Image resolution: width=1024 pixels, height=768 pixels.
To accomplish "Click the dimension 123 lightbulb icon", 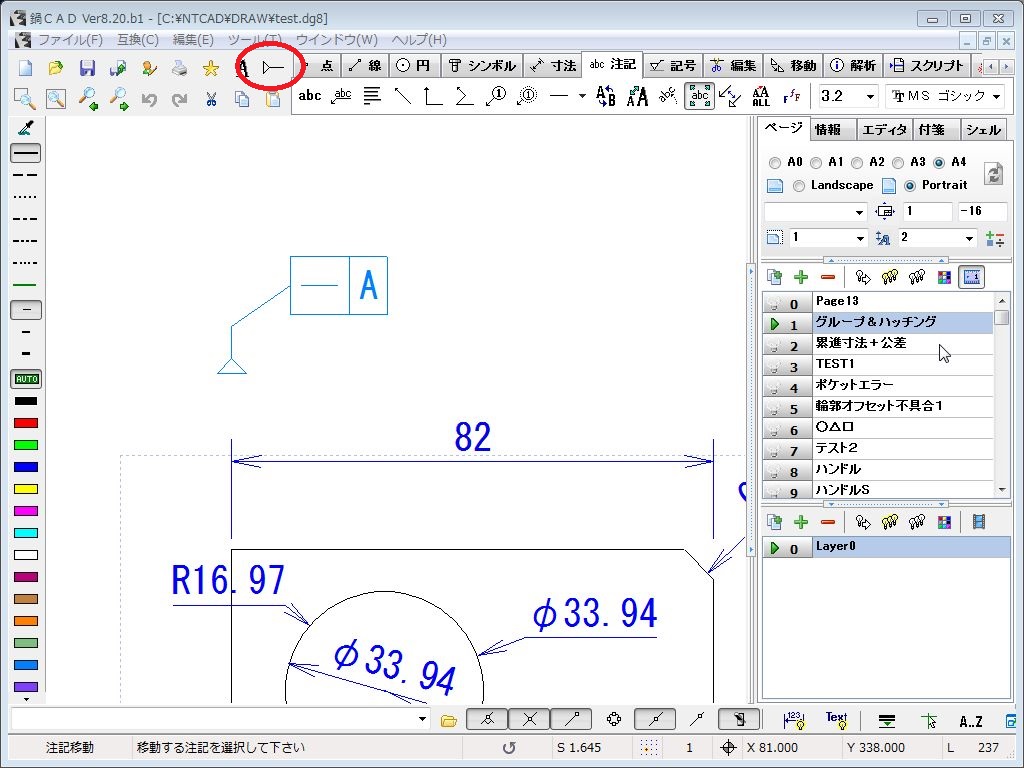I will pos(794,720).
